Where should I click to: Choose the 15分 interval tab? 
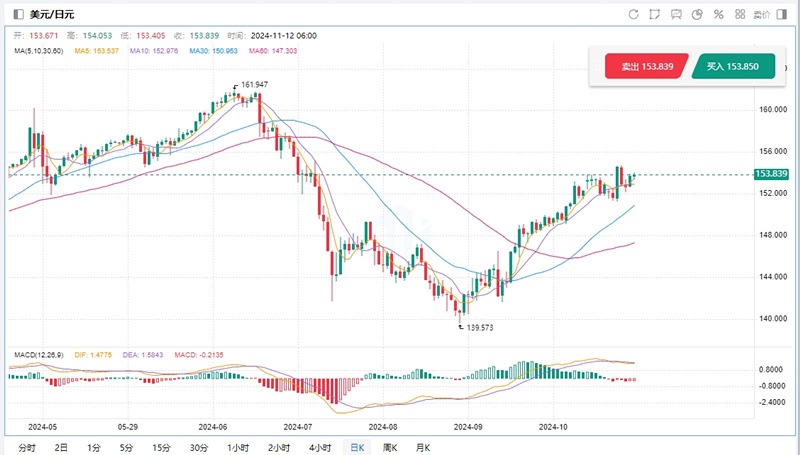point(160,447)
